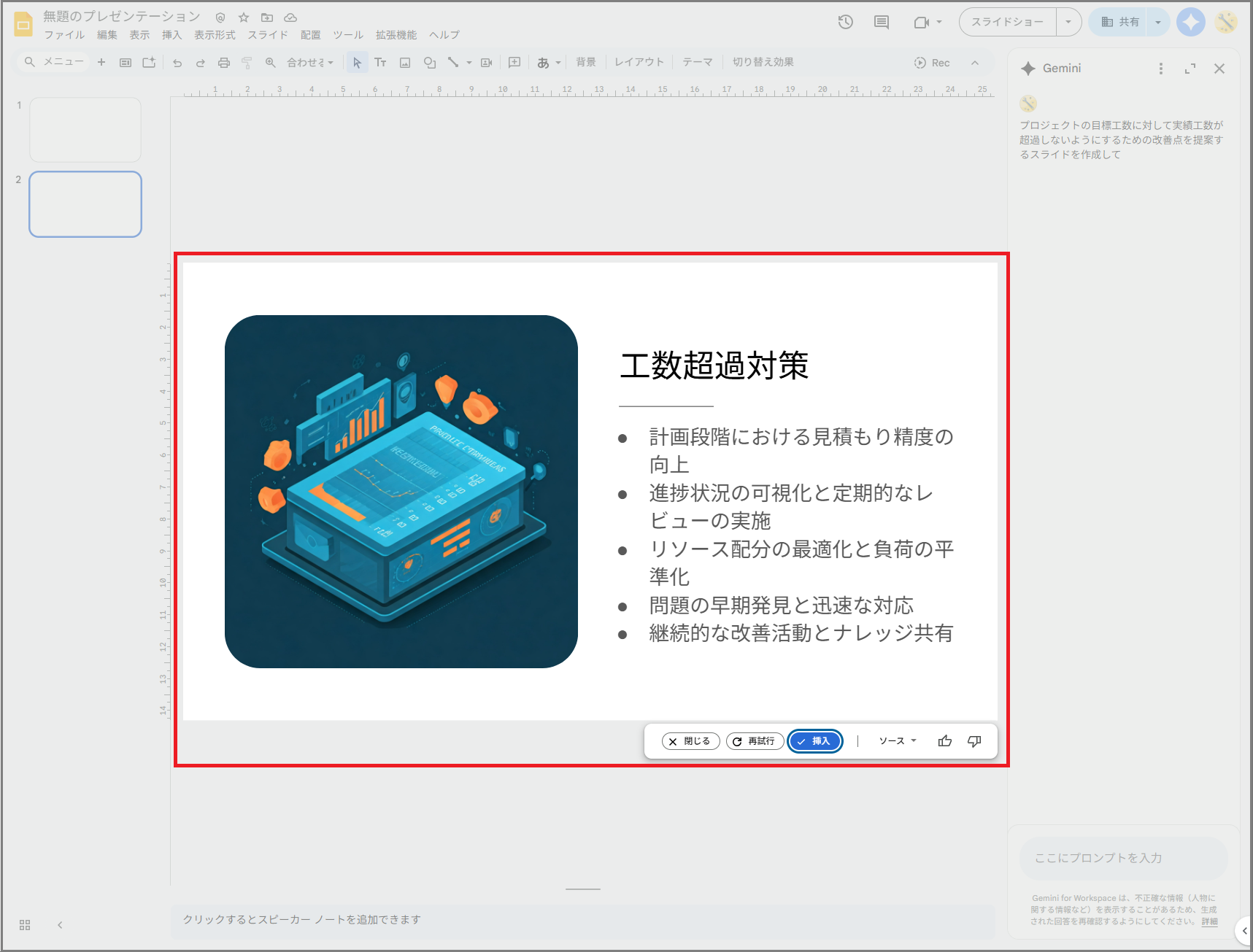Viewport: 1253px width, 952px height.
Task: Open the ヘルプ menu
Action: (444, 35)
